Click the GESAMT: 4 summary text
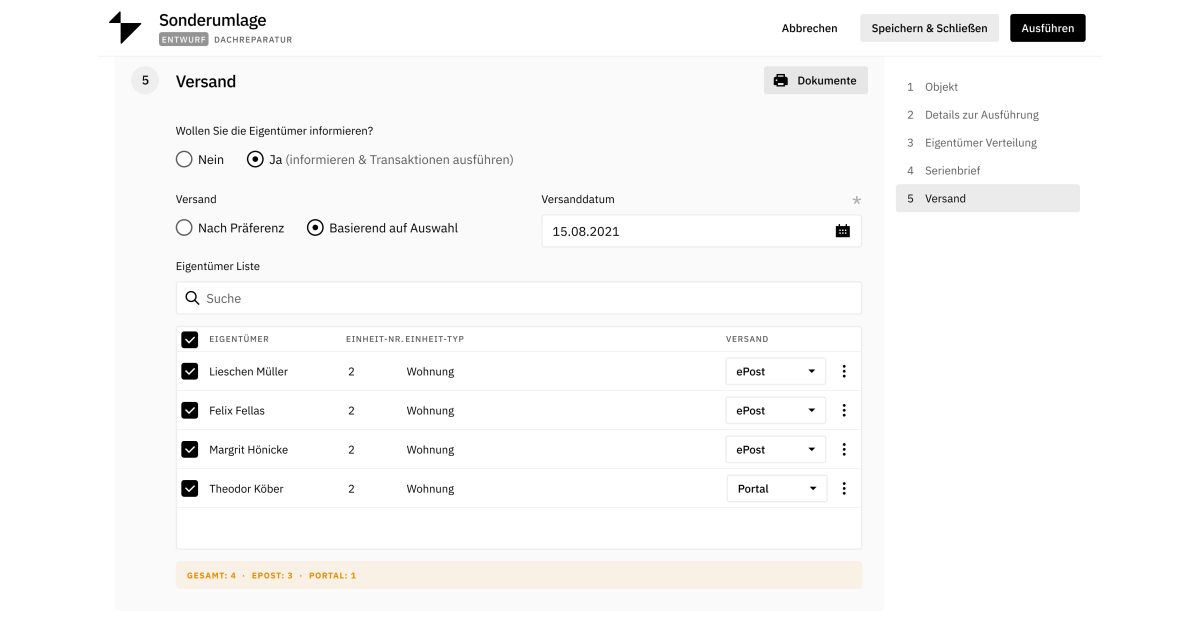Viewport: 1200px width, 628px height. click(x=212, y=575)
